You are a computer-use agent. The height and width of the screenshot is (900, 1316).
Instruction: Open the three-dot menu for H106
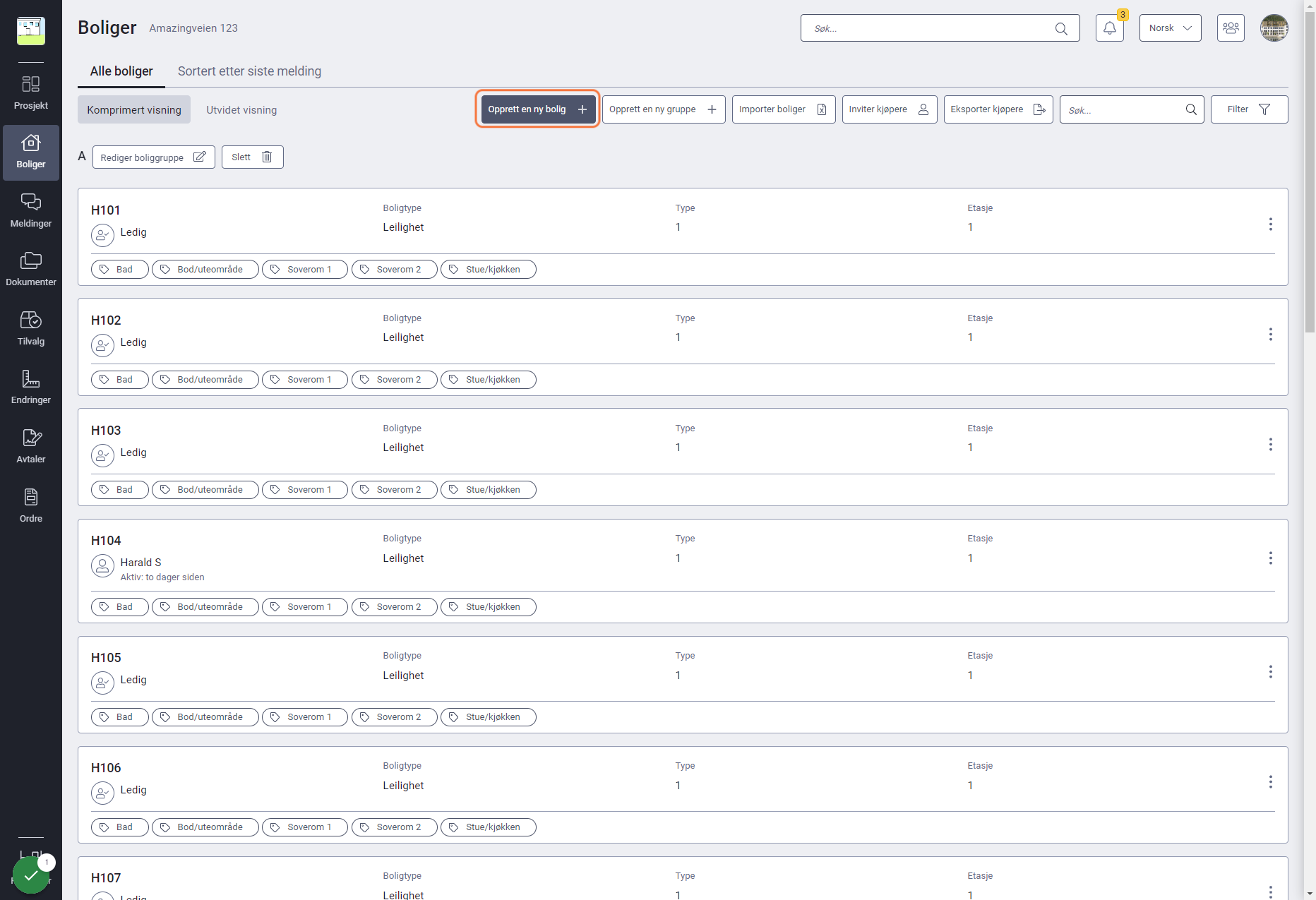(x=1271, y=782)
